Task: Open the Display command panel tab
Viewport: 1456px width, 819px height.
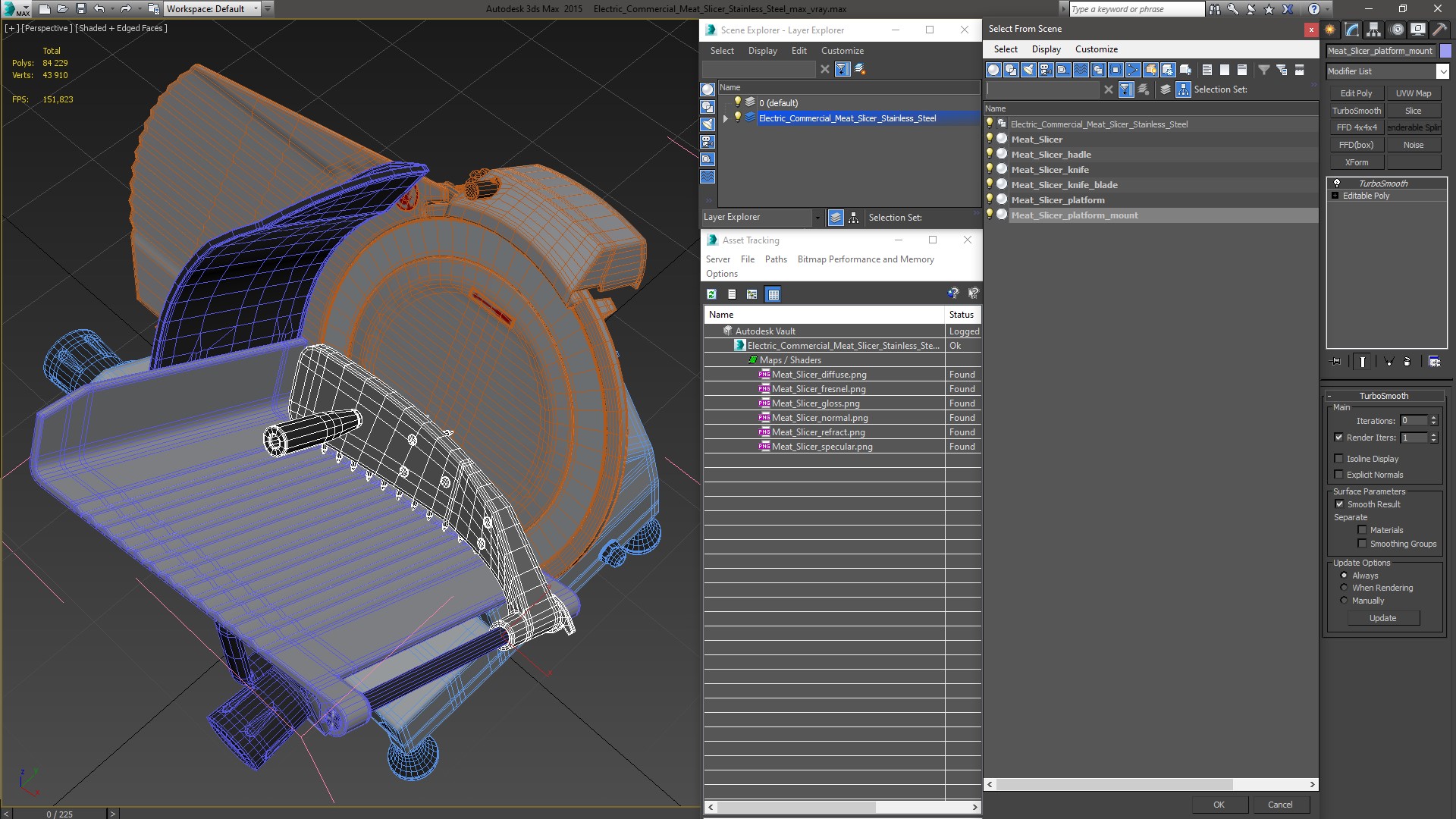Action: coord(1417,30)
